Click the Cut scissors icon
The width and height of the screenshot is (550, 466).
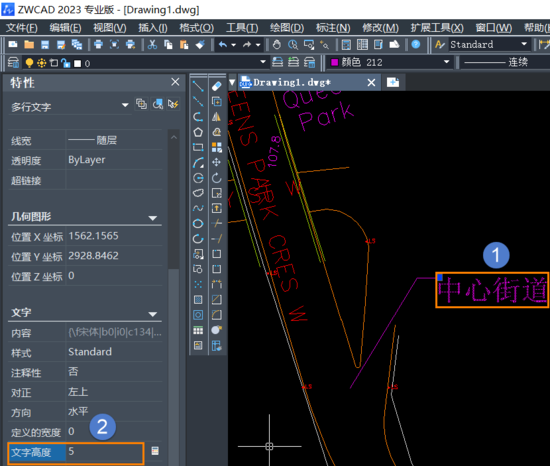[152, 45]
